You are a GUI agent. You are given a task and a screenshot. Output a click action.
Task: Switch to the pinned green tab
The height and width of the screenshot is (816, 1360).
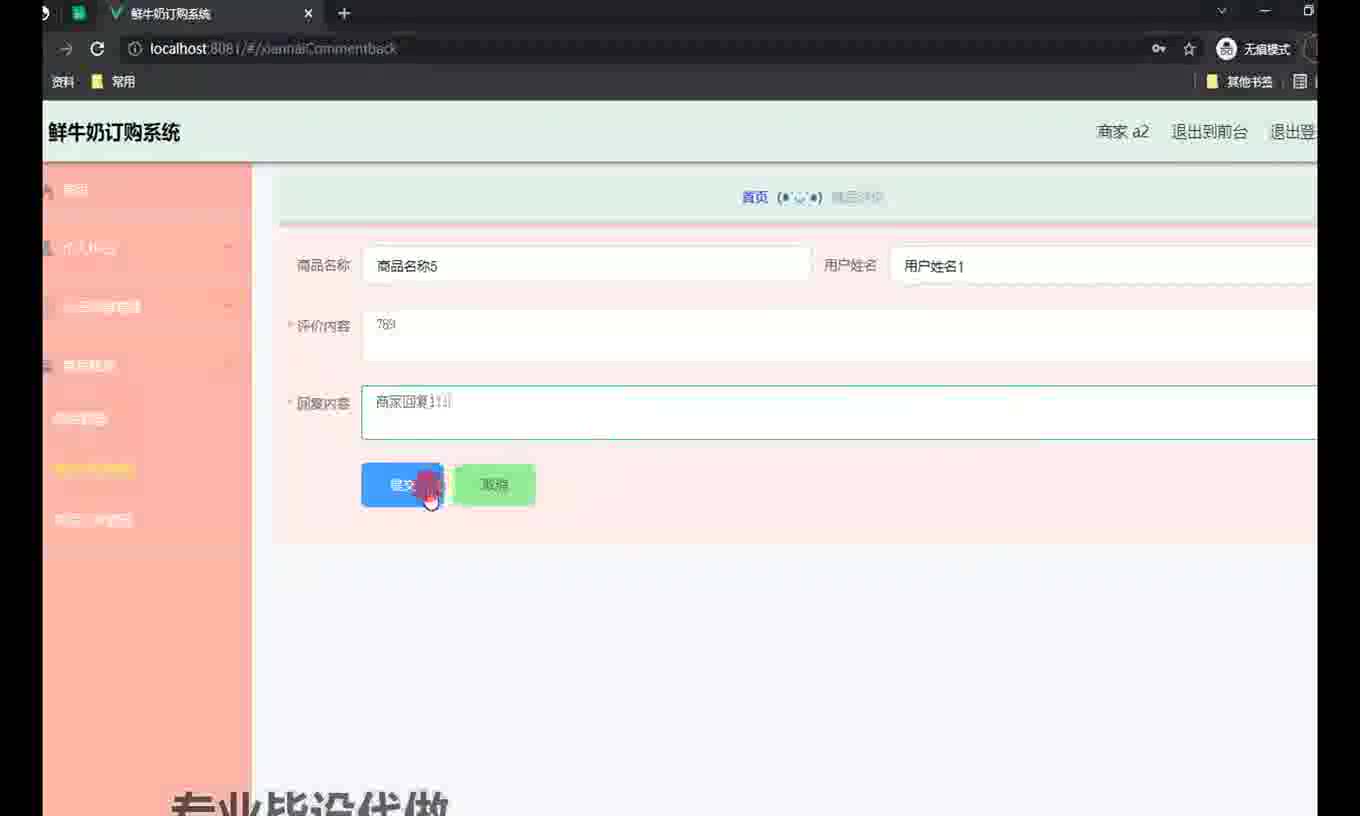(79, 13)
